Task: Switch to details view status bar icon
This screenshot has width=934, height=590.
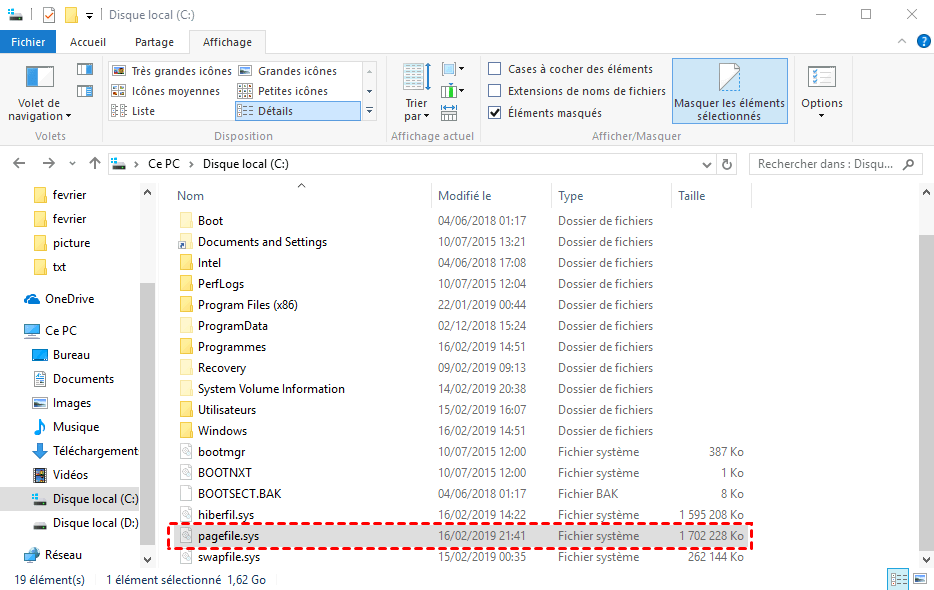Action: (898, 579)
